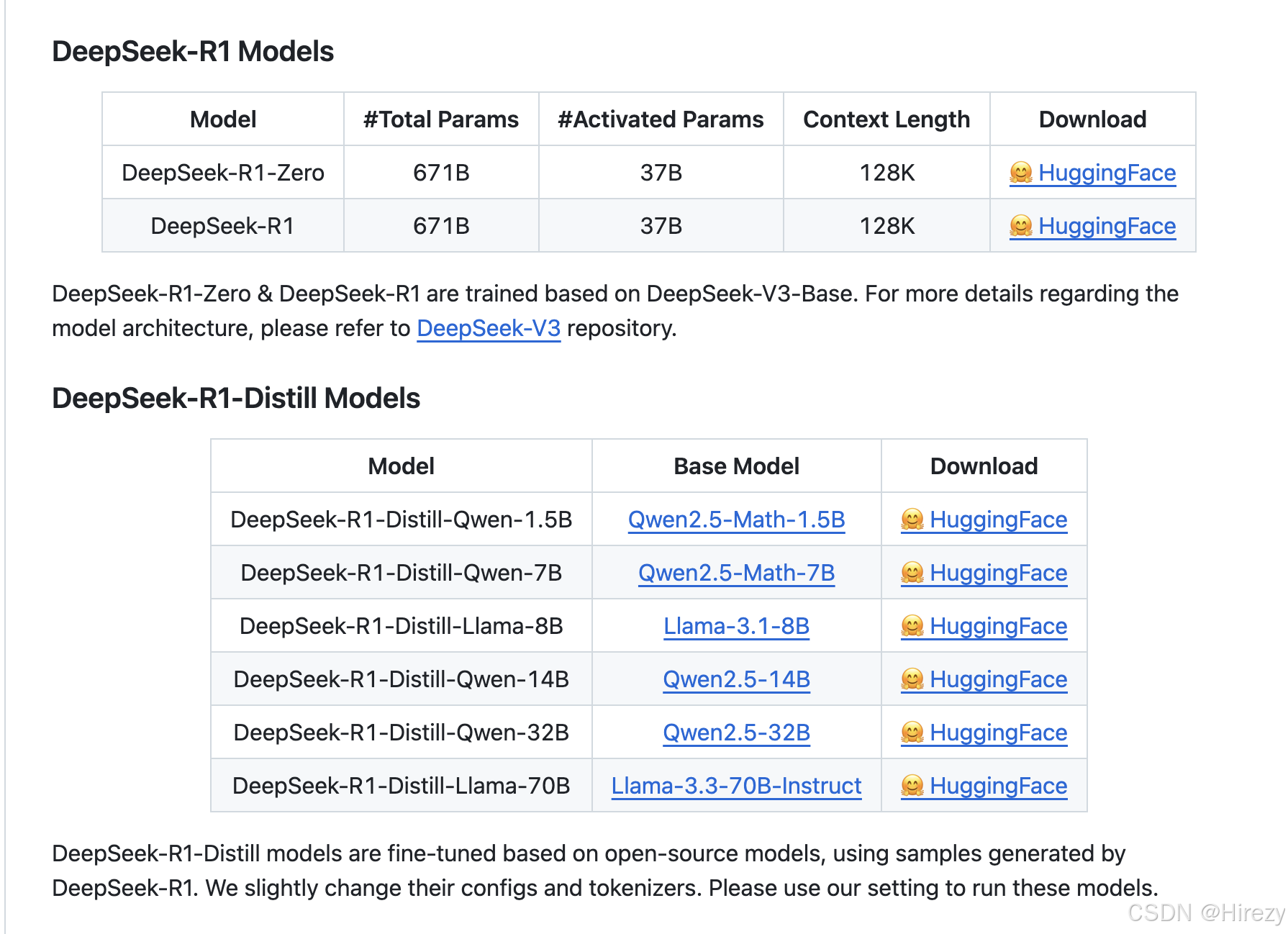Click the 671B cell in DeepSeek-R1-Zero row
Screen dimensions: 1288x934
pyautogui.click(x=441, y=173)
